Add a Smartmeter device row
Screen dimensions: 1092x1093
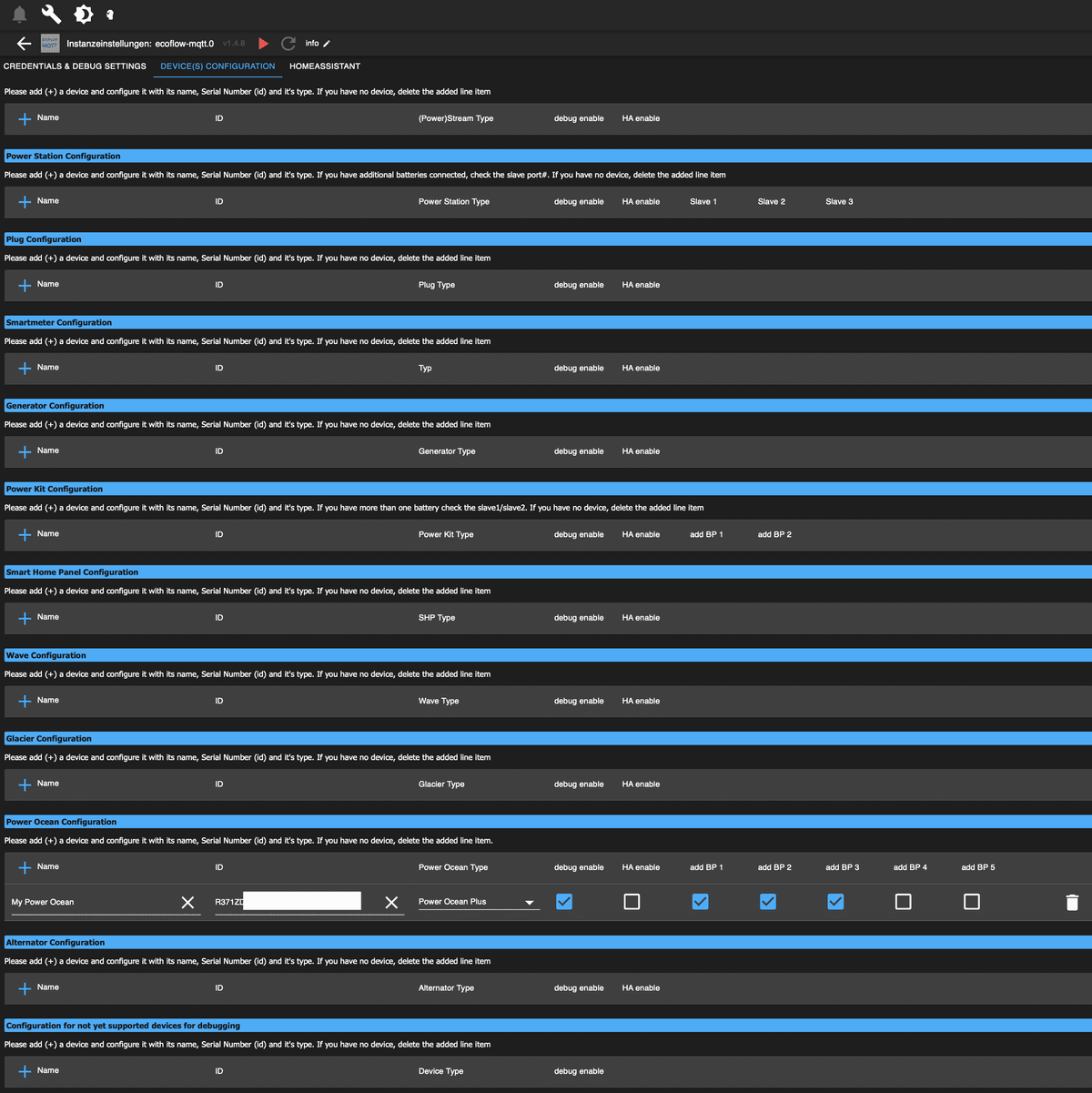pyautogui.click(x=25, y=369)
